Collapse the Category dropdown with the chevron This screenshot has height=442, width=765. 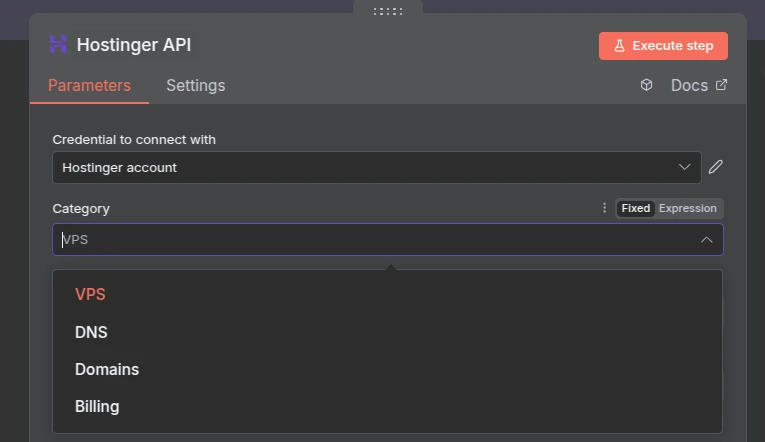point(706,240)
